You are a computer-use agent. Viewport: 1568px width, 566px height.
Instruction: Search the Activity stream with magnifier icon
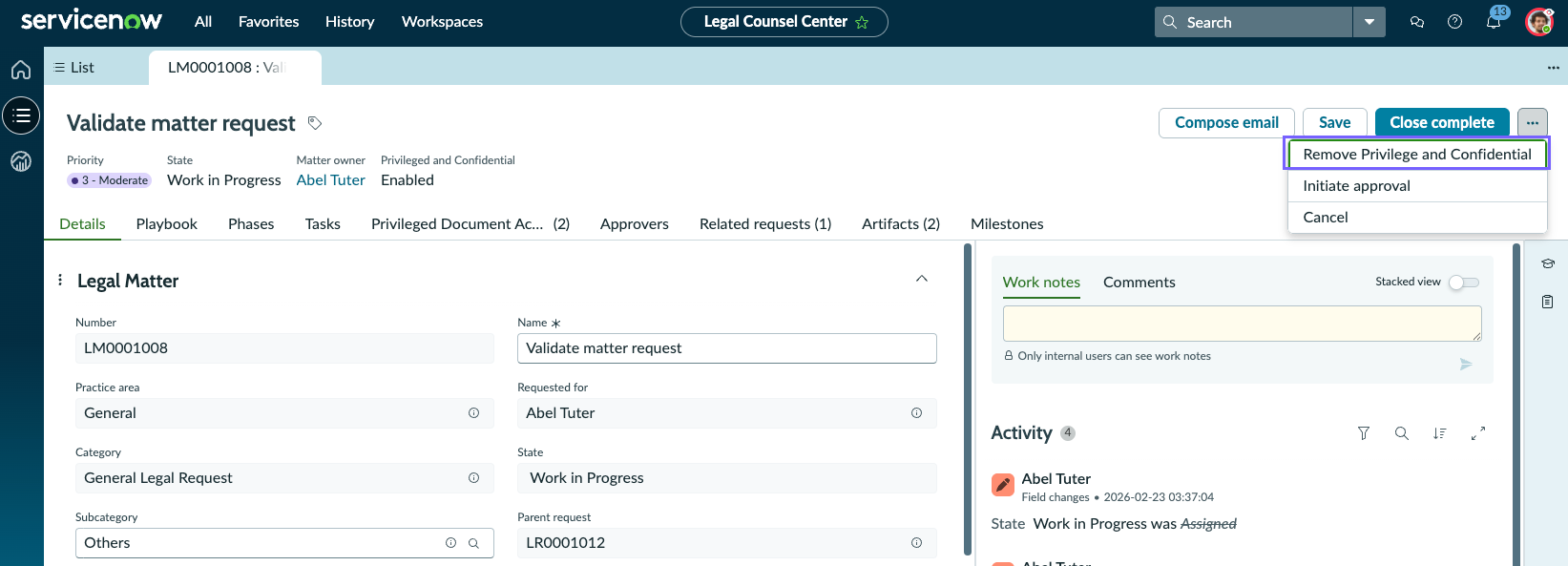coord(1402,433)
